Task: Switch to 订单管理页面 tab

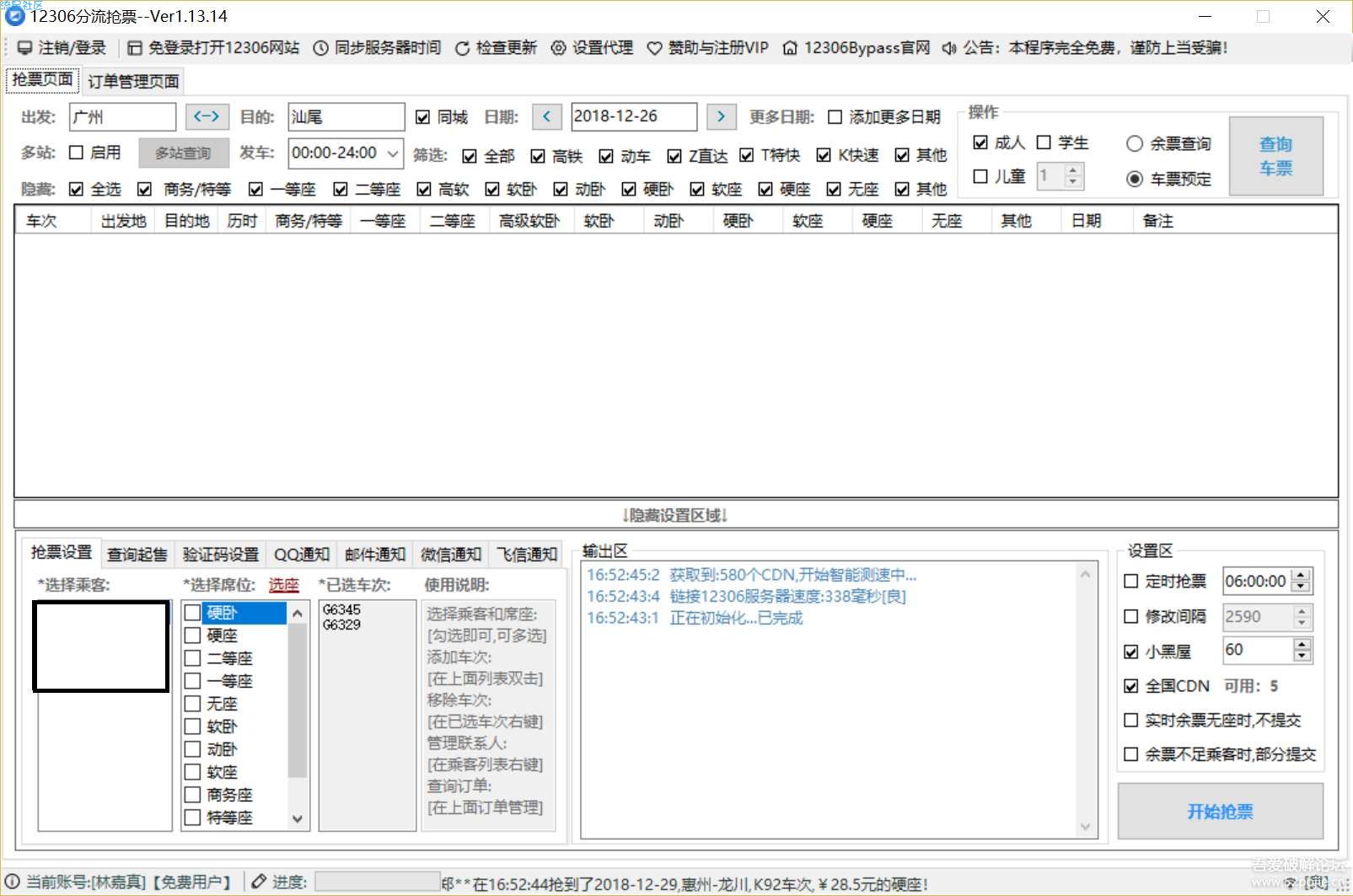Action: (x=133, y=82)
